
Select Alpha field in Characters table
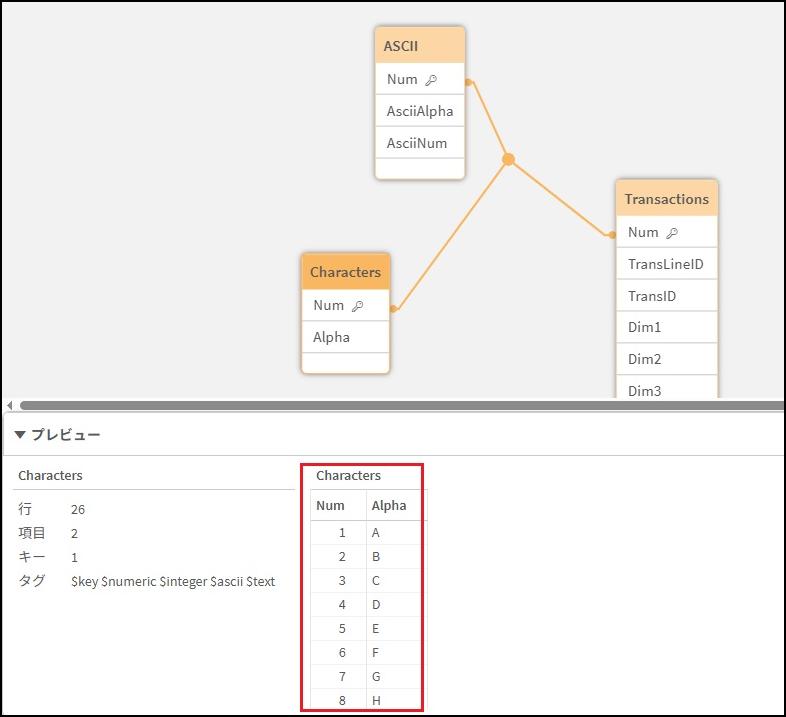332,337
